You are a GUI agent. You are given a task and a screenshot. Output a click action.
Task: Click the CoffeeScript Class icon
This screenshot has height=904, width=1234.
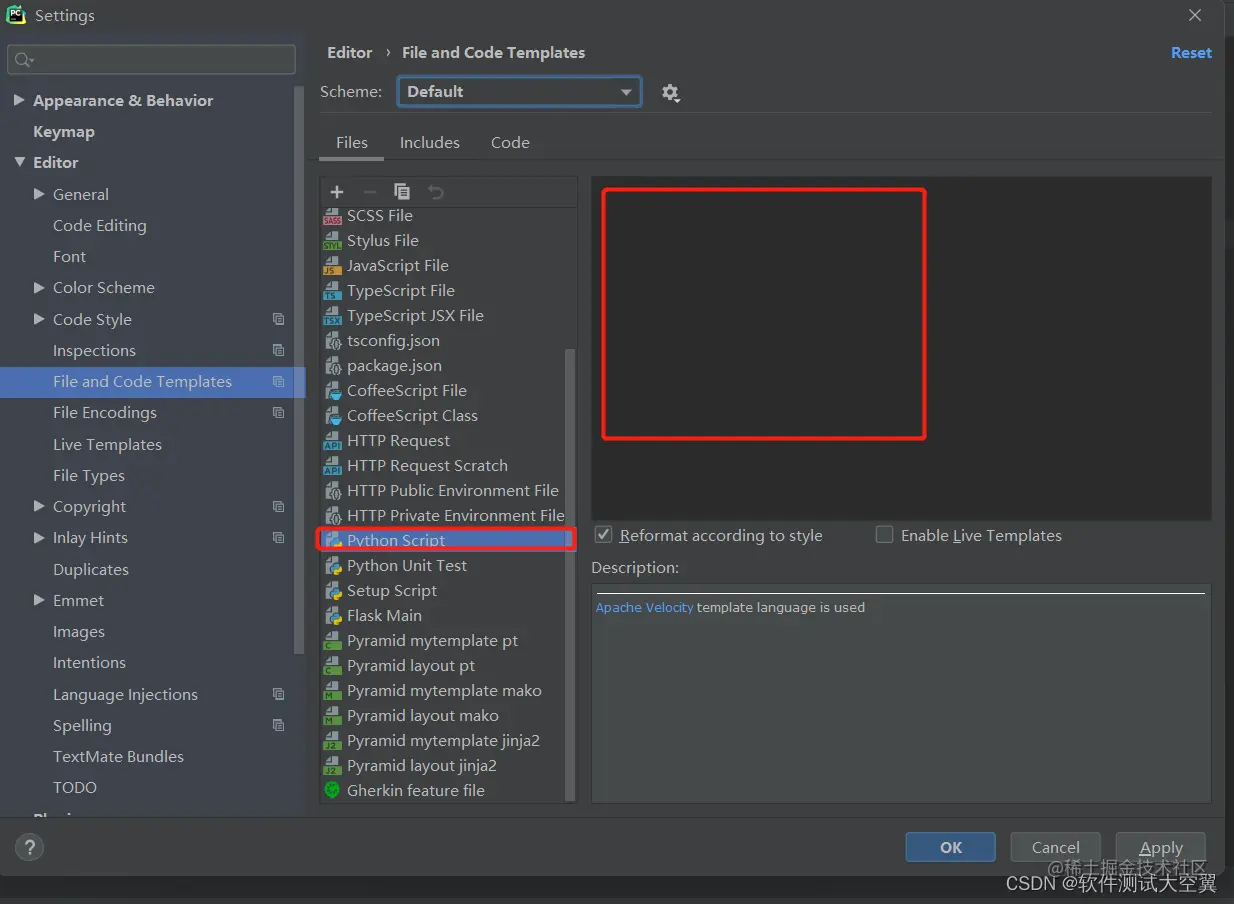332,416
